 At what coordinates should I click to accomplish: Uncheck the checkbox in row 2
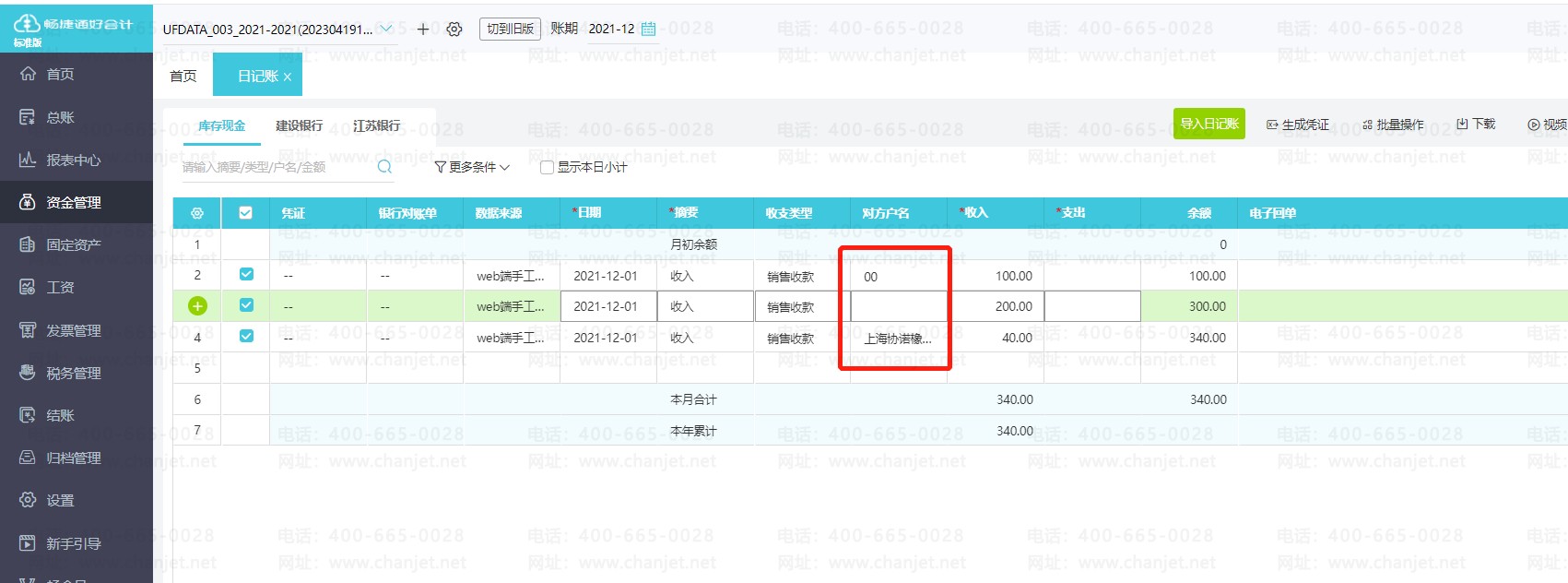[246, 274]
